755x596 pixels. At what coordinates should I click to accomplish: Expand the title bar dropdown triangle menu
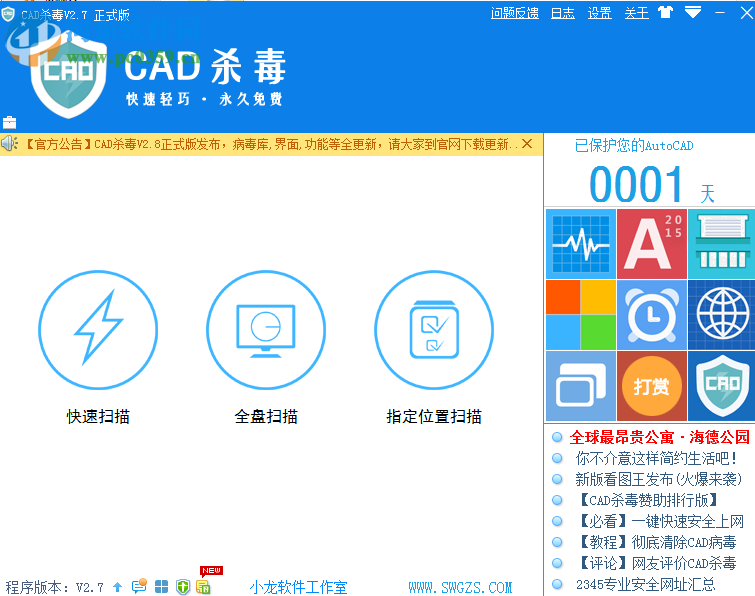click(x=692, y=13)
